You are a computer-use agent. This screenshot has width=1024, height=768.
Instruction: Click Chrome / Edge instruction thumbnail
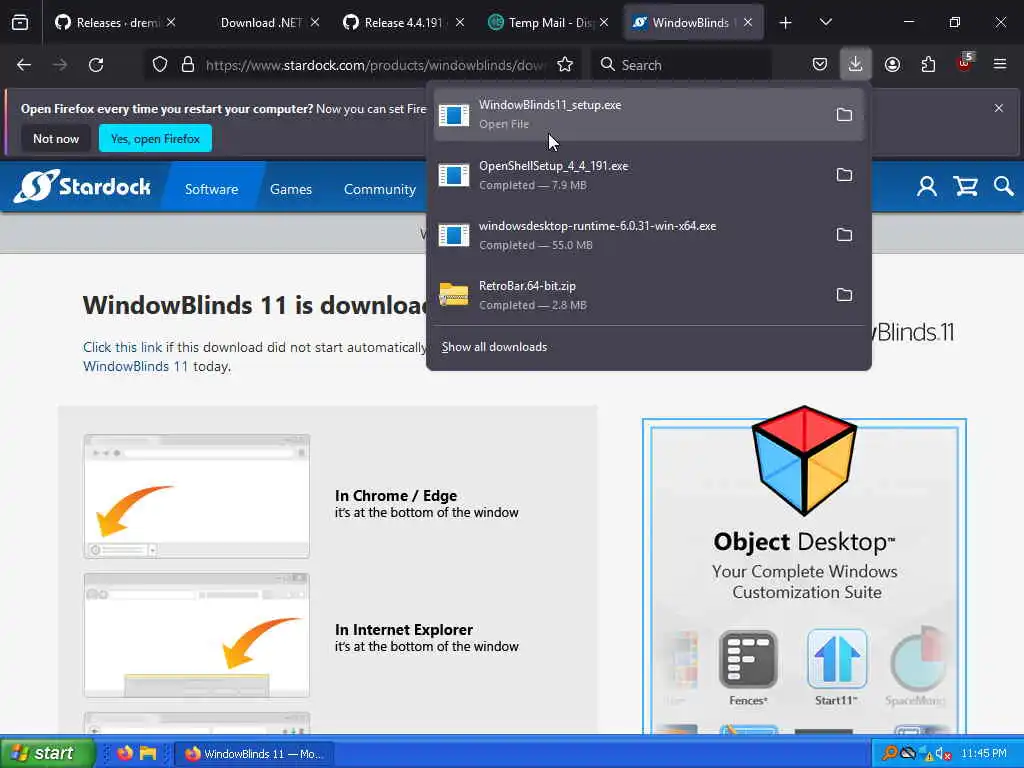pos(197,496)
